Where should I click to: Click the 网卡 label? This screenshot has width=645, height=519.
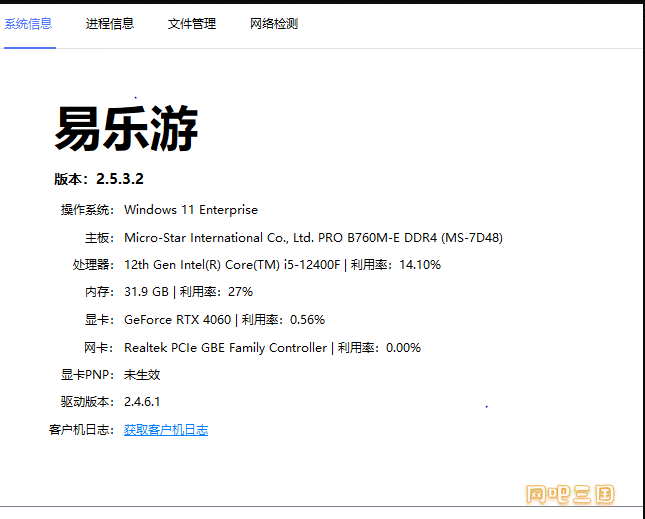pos(99,348)
